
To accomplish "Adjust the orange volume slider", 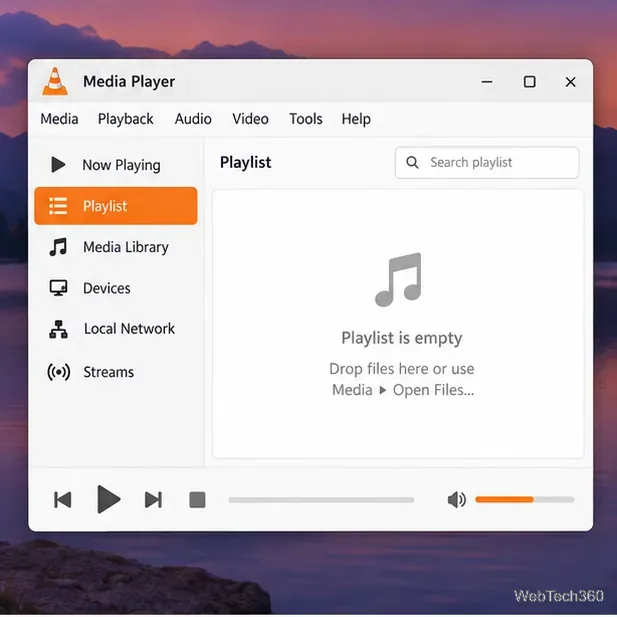I will (525, 500).
